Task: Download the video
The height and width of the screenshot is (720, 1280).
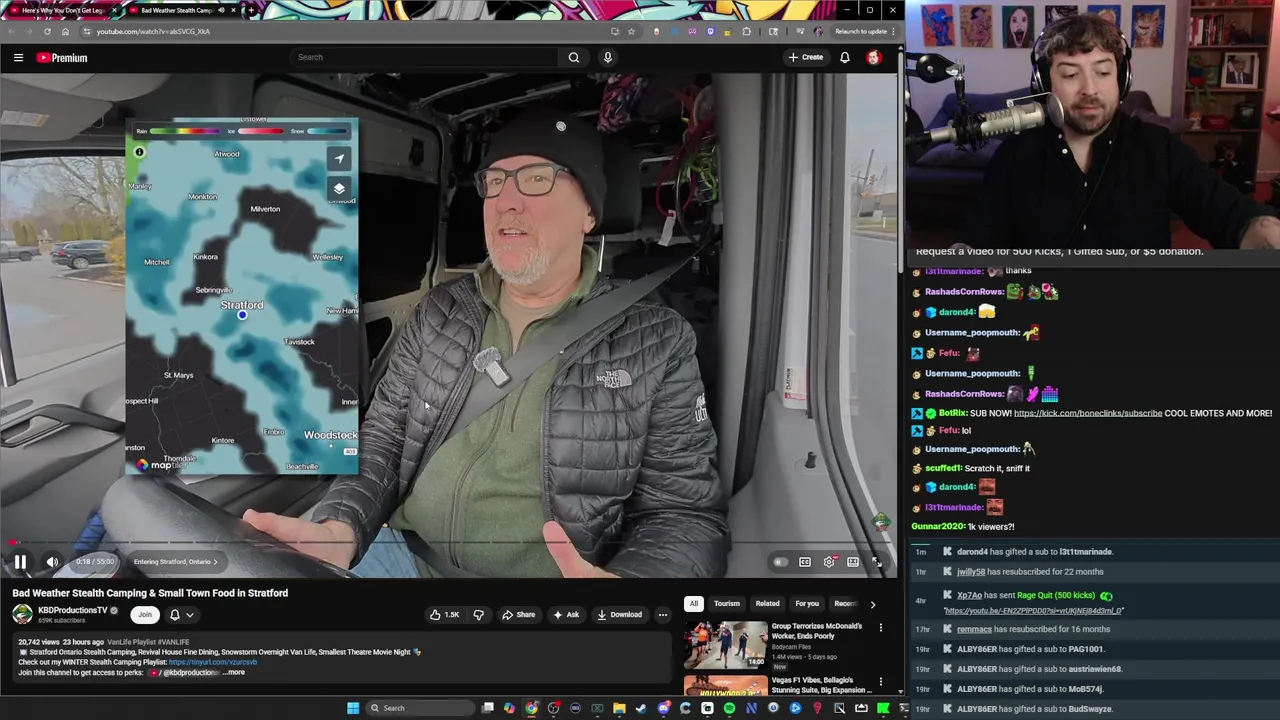Action: click(x=619, y=615)
